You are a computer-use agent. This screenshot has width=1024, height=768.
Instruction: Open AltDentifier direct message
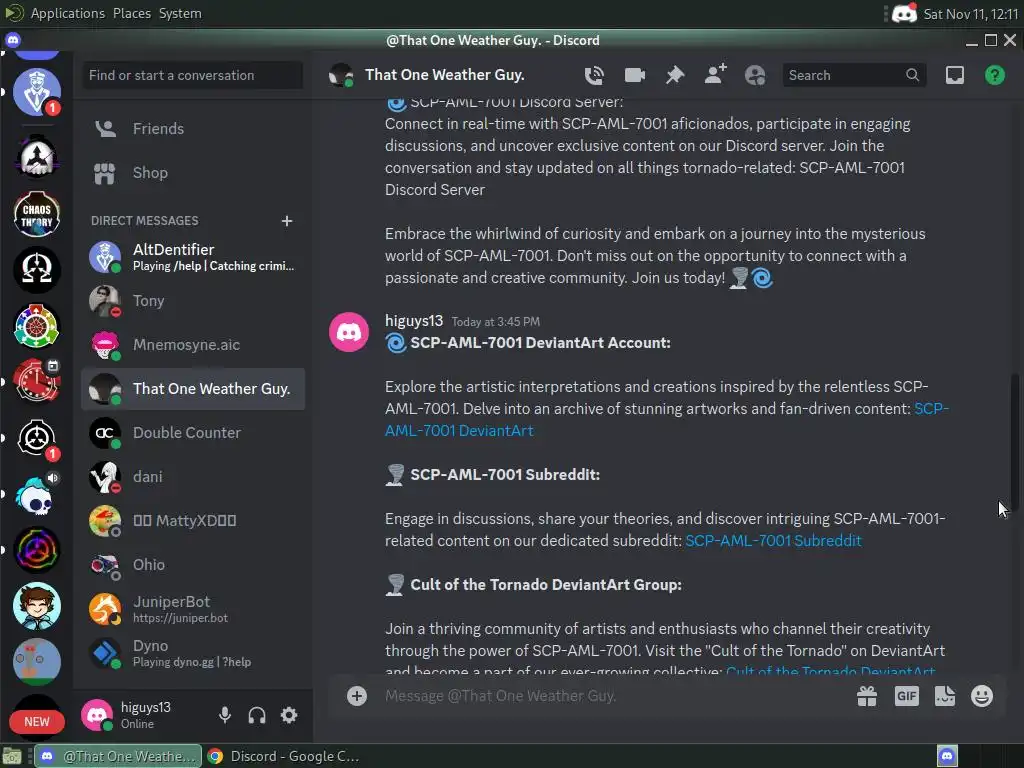point(193,257)
